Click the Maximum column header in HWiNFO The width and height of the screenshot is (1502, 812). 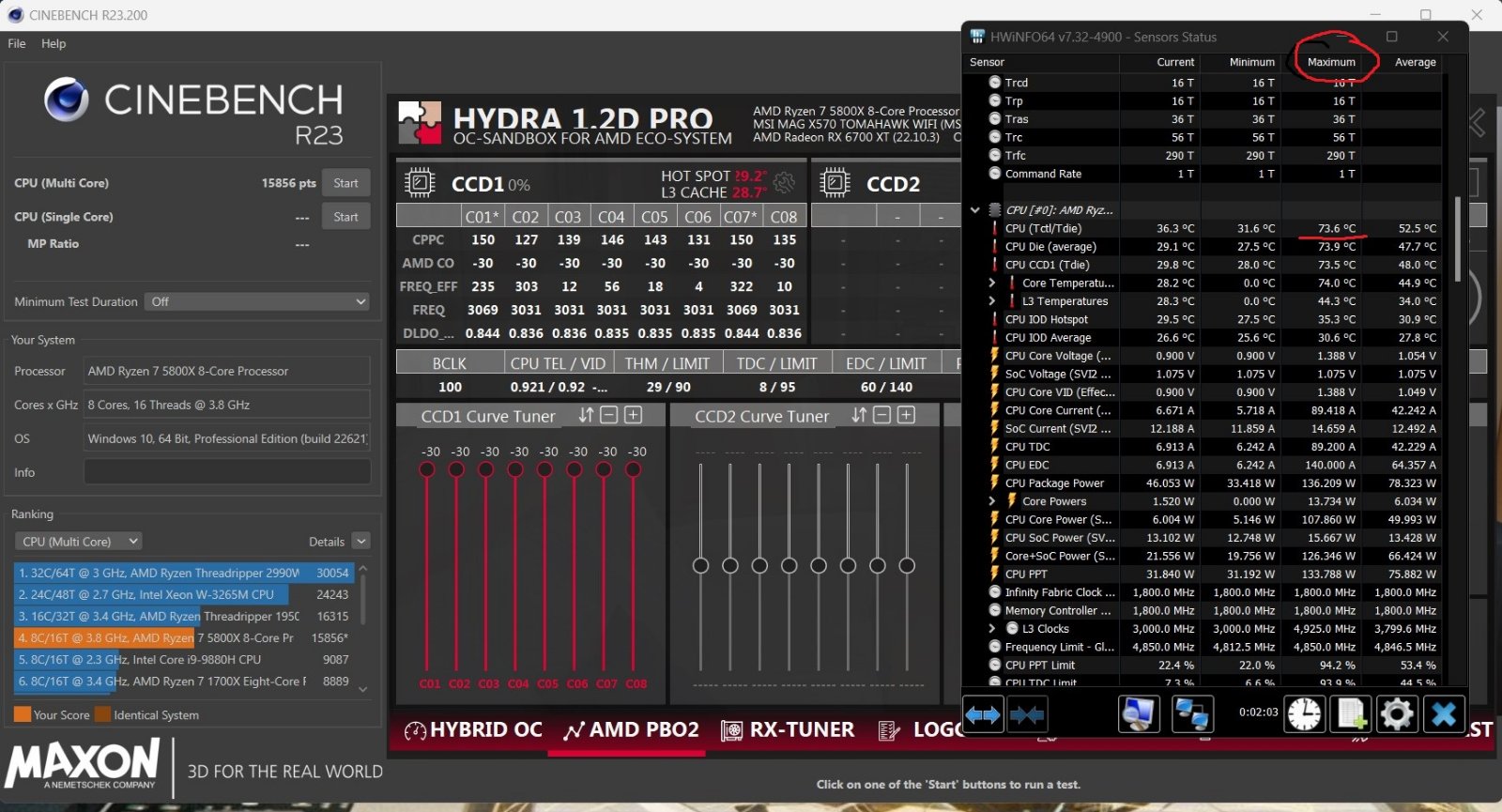point(1331,62)
